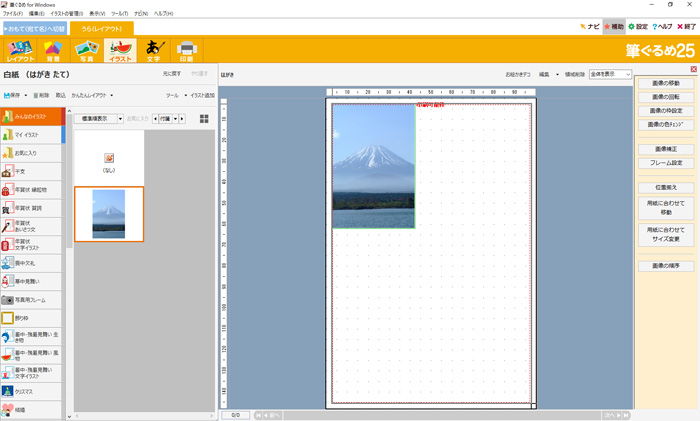Open the 設定 gear in the top bar

coord(638,27)
